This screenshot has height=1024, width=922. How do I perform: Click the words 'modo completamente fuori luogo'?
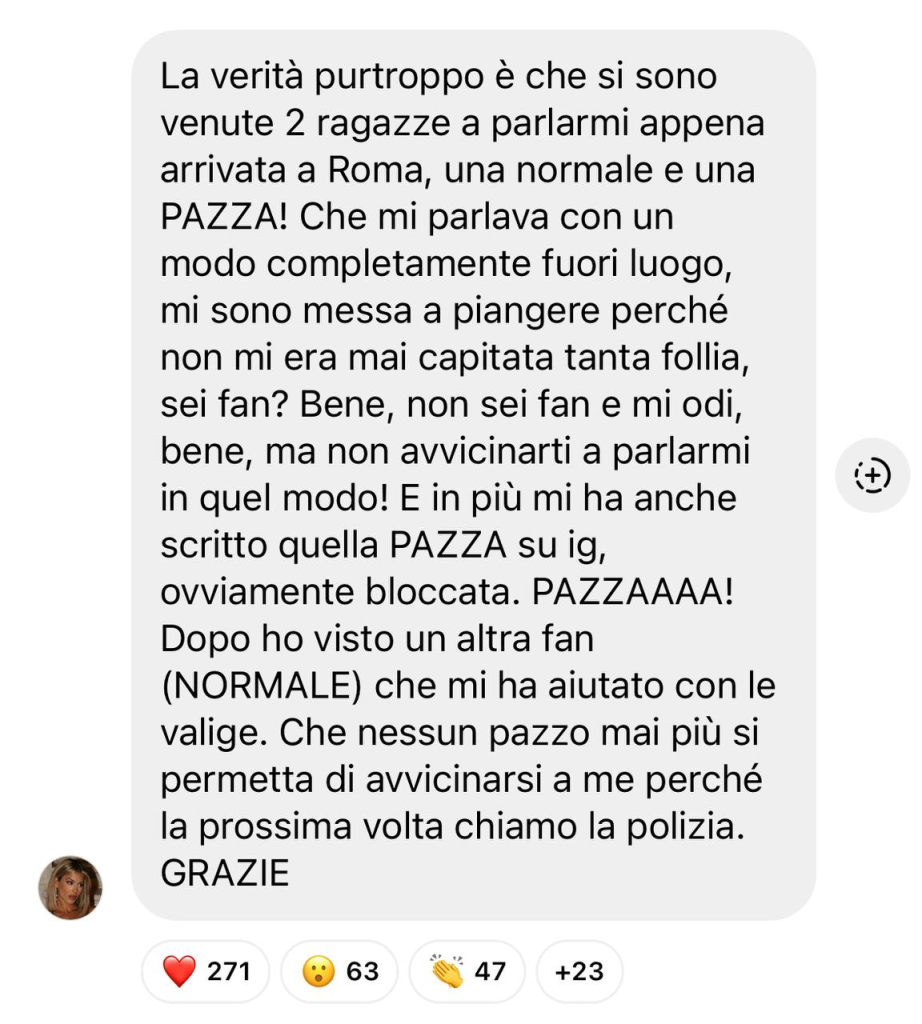(446, 264)
